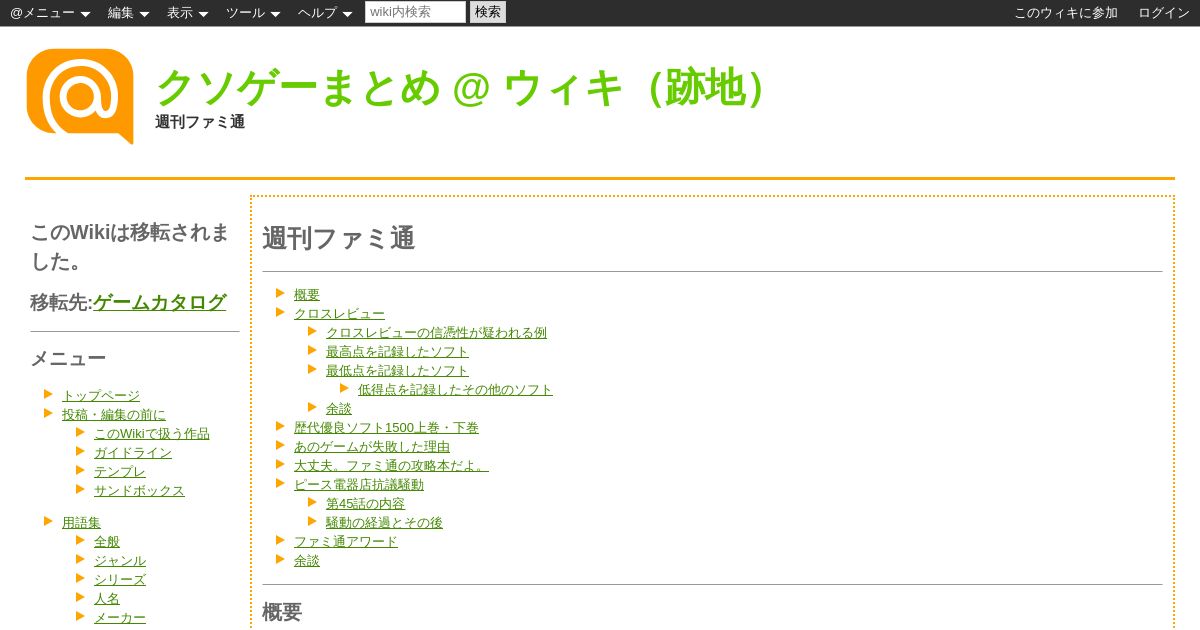Jump to 歴代優良ソフト1500上巻・下巻
This screenshot has height=630, width=1200.
(x=386, y=428)
